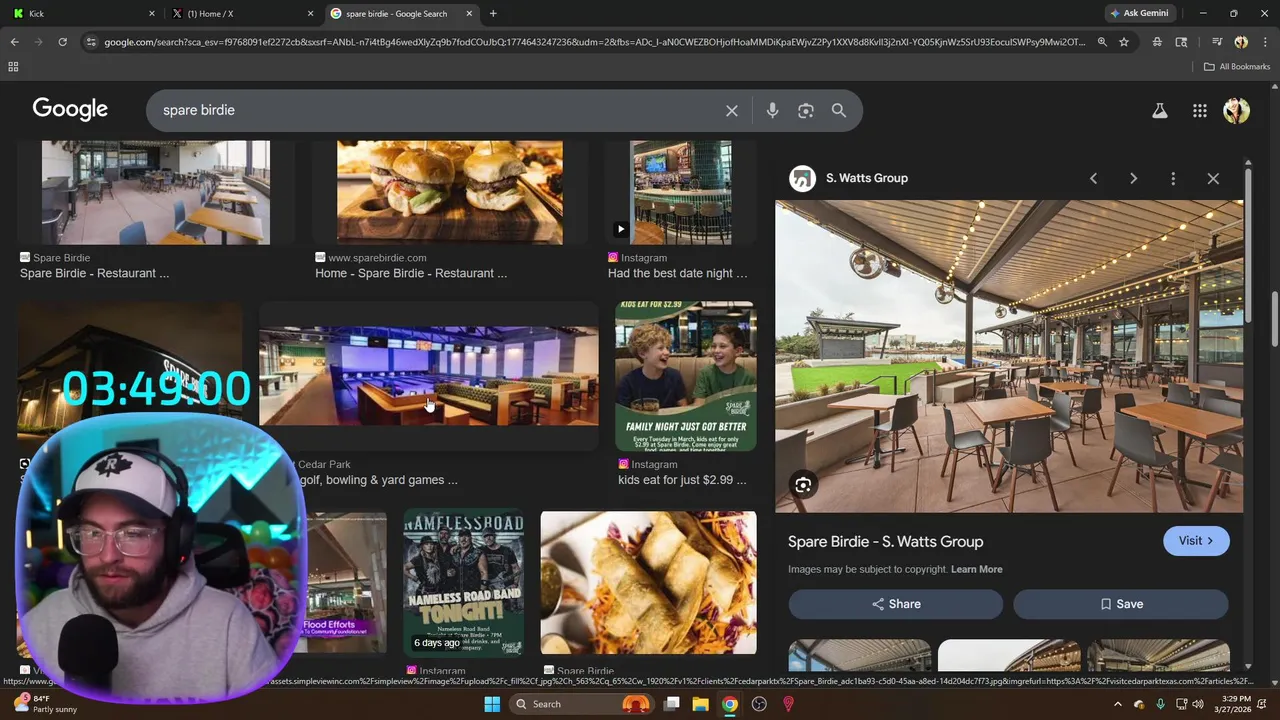Open the All Bookmarks folder
The image size is (1280, 720).
[x=1237, y=67]
